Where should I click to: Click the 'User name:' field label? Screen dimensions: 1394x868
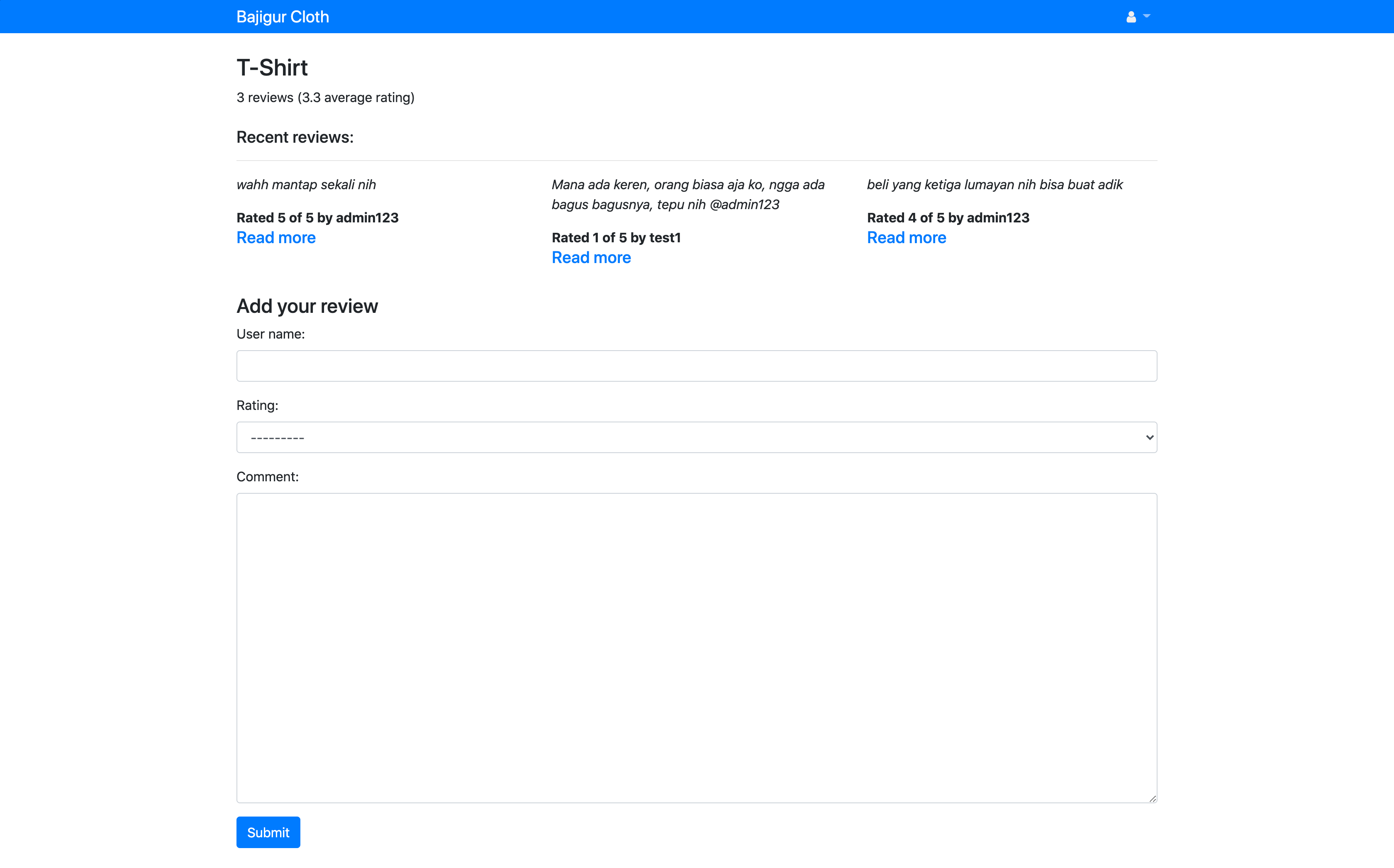pos(271,334)
